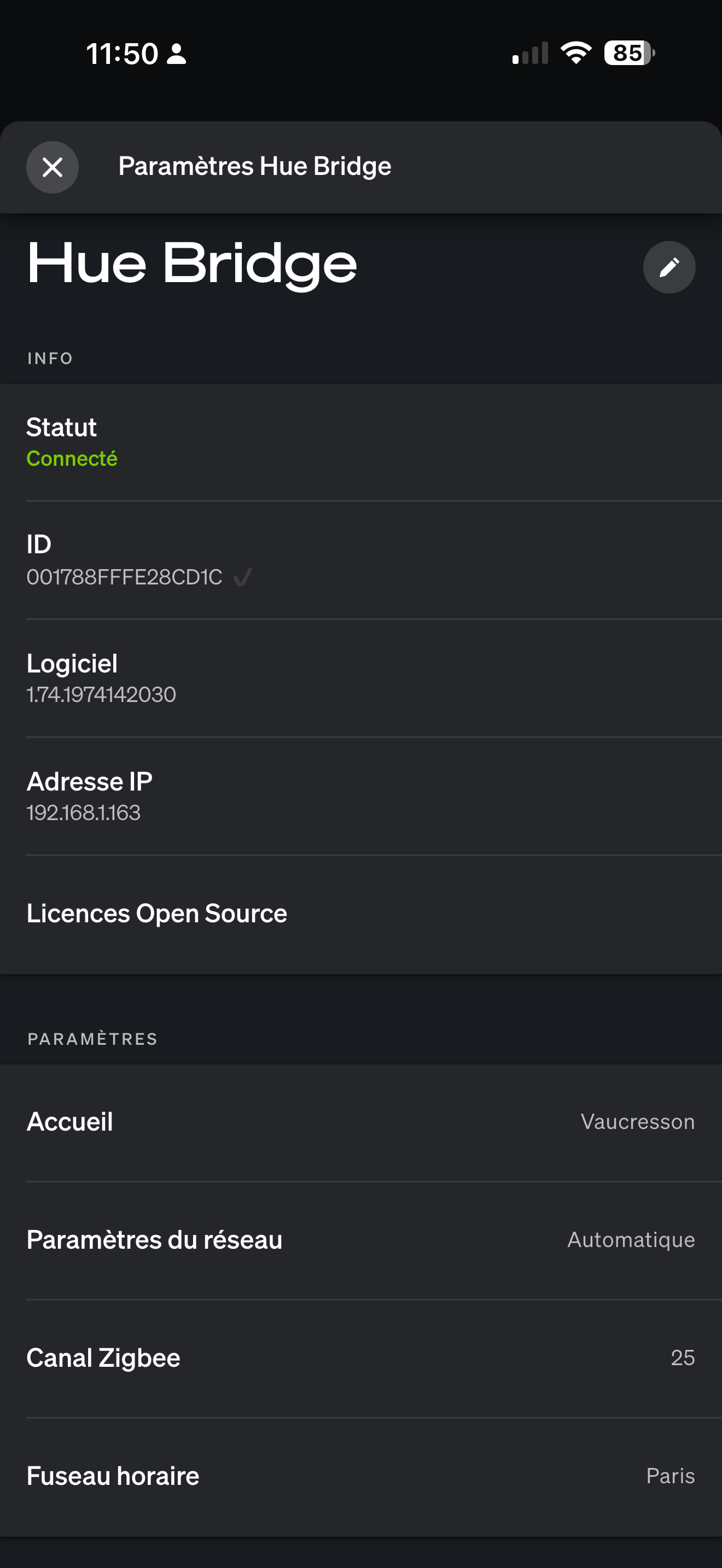Tap the checkmark beside the bridge ID
This screenshot has width=722, height=1568.
click(x=242, y=576)
